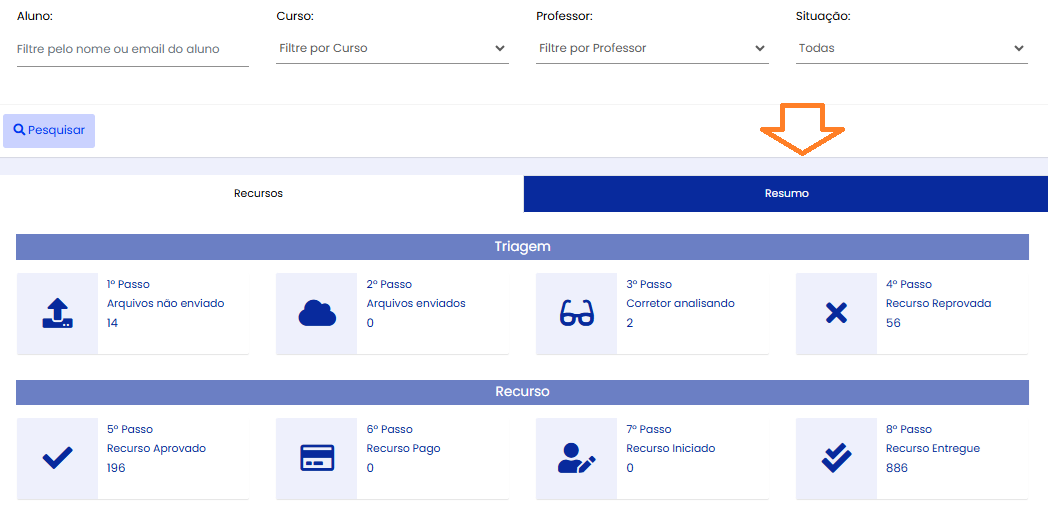Focus the Aluno name or email filter field
Image resolution: width=1048 pixels, height=506 pixels.
[132, 49]
